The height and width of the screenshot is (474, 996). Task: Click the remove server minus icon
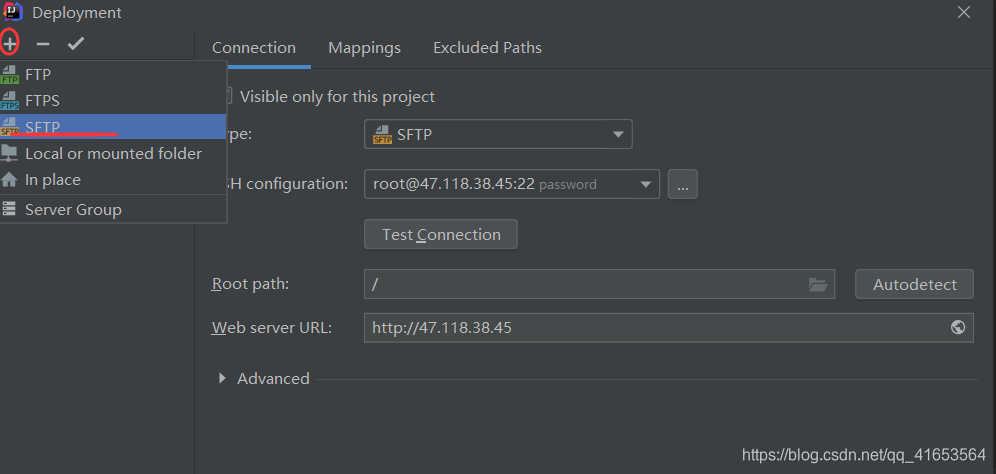(43, 44)
